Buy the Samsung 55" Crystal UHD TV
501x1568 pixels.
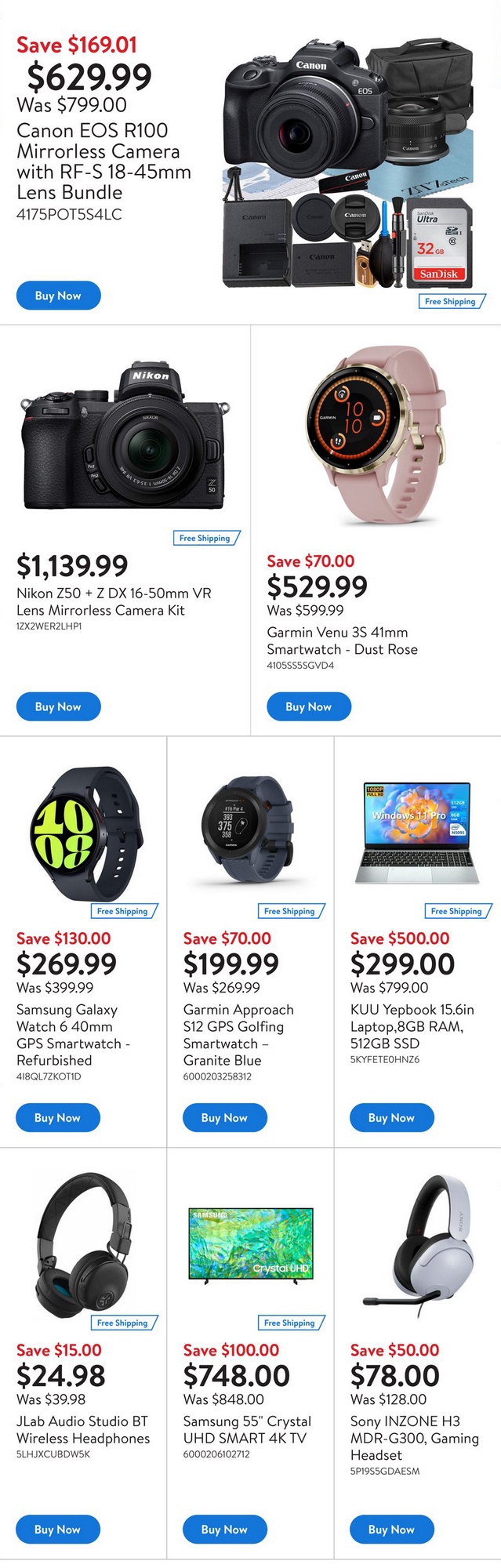224,1530
